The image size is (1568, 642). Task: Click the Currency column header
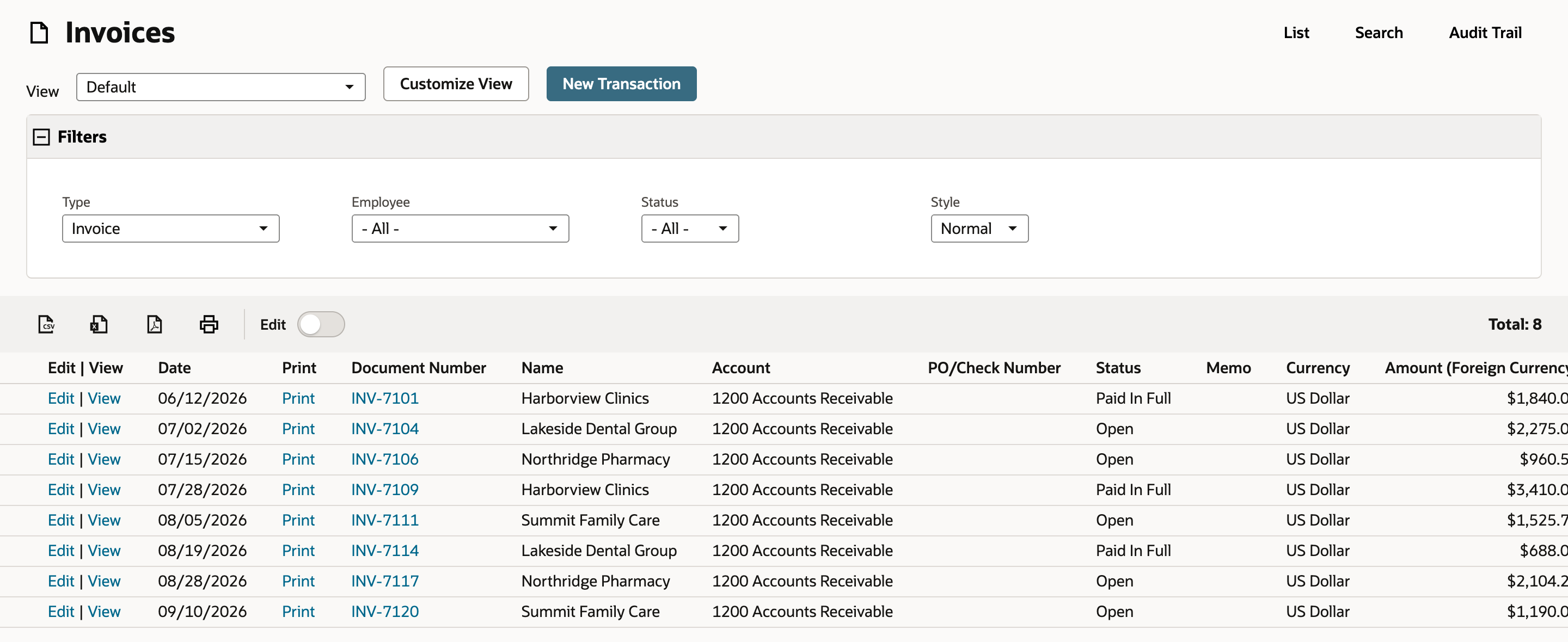click(1318, 368)
